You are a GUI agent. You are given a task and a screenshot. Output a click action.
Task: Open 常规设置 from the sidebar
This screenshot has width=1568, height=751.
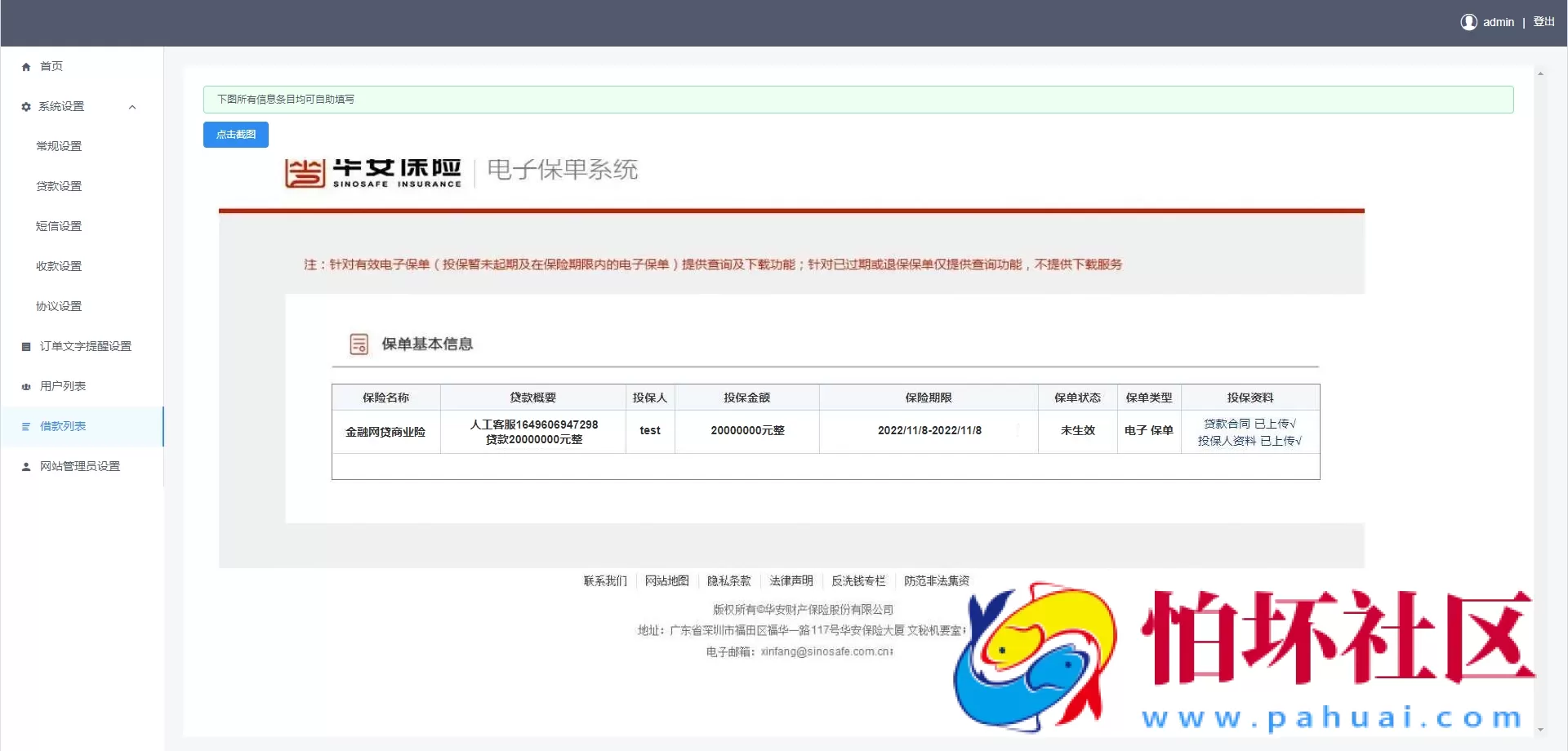(x=58, y=146)
